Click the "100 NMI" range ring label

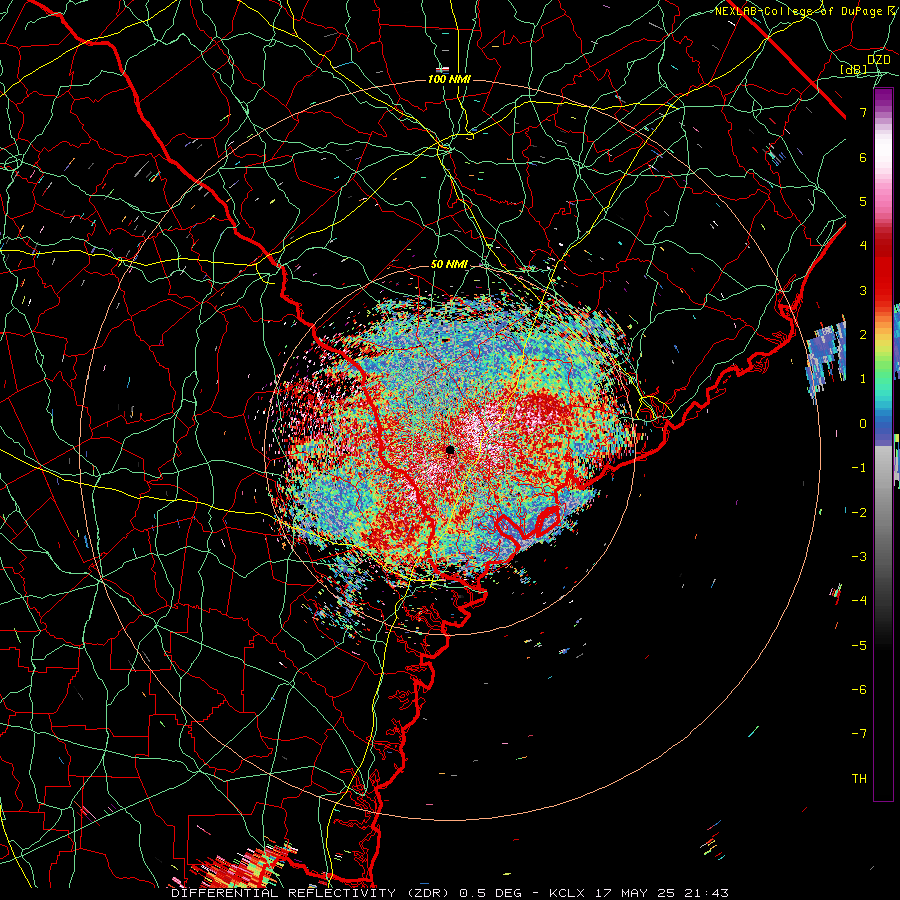click(x=449, y=79)
